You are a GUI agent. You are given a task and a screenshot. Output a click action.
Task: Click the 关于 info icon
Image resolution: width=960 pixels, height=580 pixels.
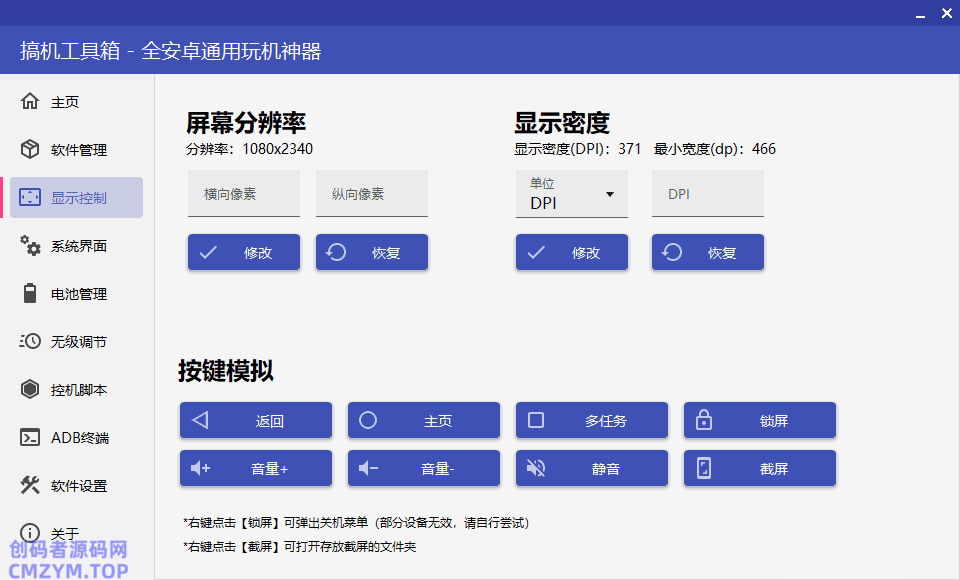point(30,532)
